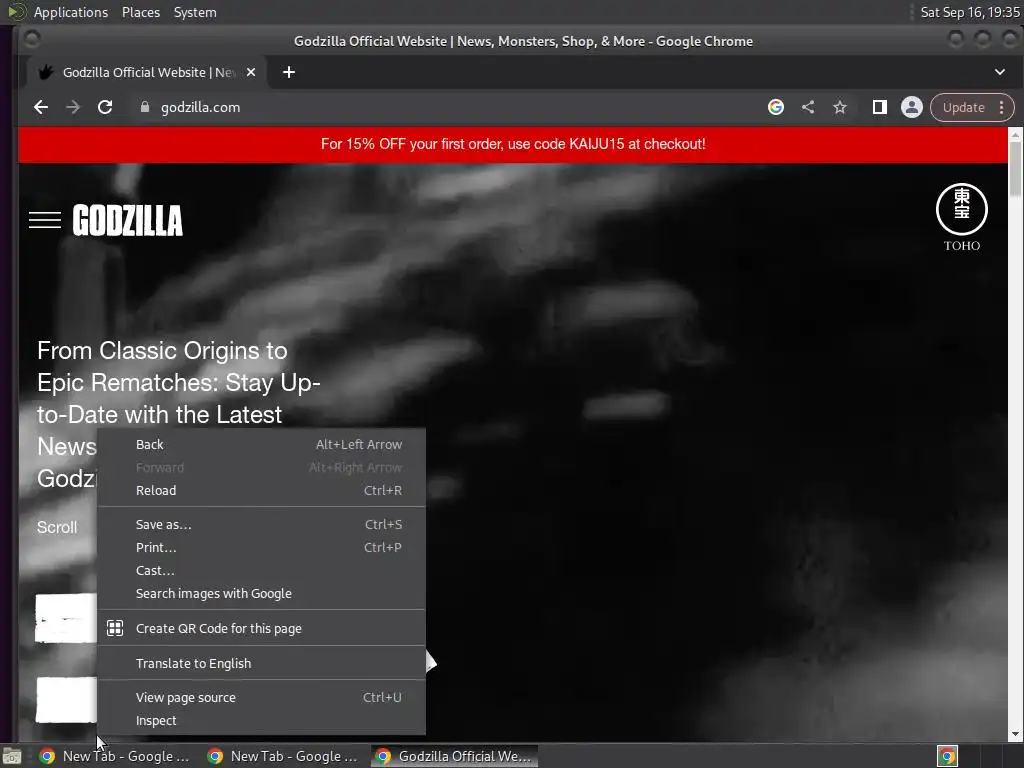Go back using the browser back arrow
This screenshot has height=768, width=1024.
click(40, 107)
